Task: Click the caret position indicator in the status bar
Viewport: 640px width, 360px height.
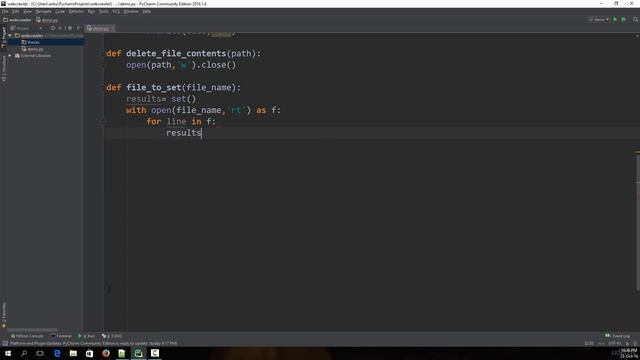Action: pyautogui.click(x=589, y=343)
